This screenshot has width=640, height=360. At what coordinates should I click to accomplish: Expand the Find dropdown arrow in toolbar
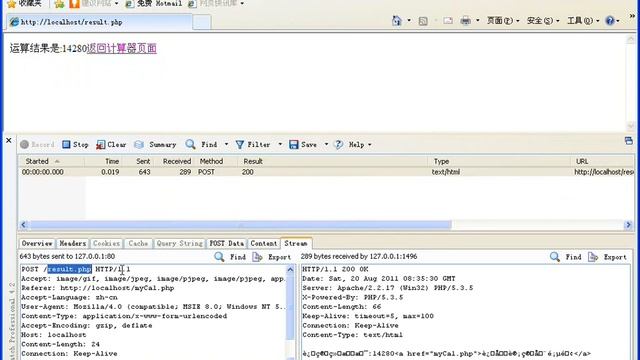(x=226, y=144)
